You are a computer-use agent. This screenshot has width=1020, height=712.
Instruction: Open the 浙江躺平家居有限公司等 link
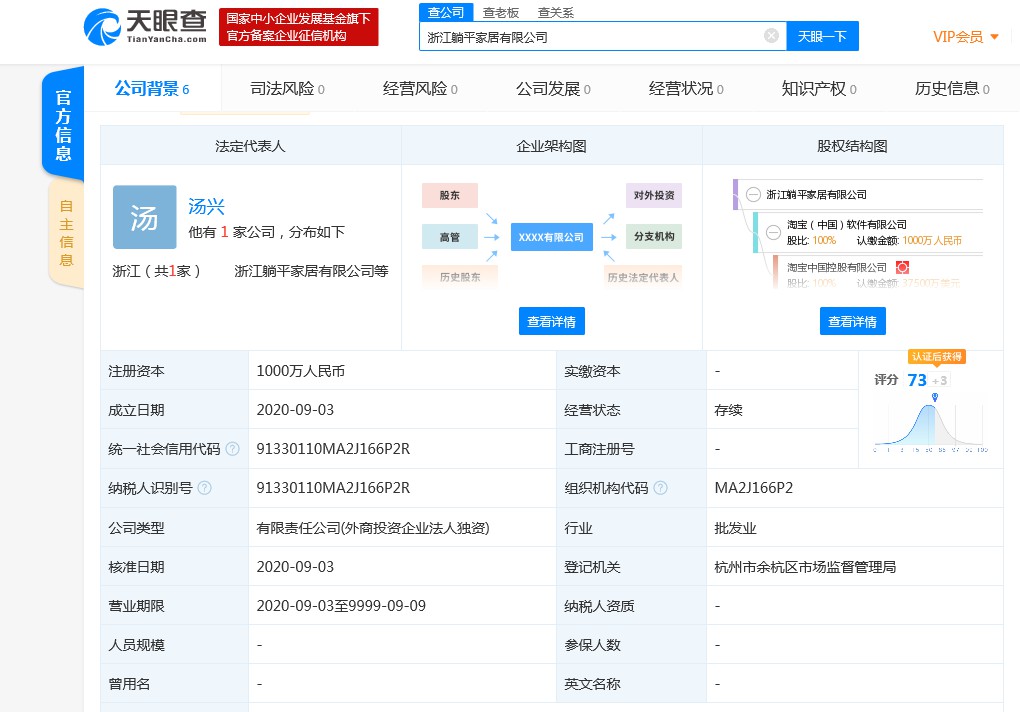[x=311, y=271]
